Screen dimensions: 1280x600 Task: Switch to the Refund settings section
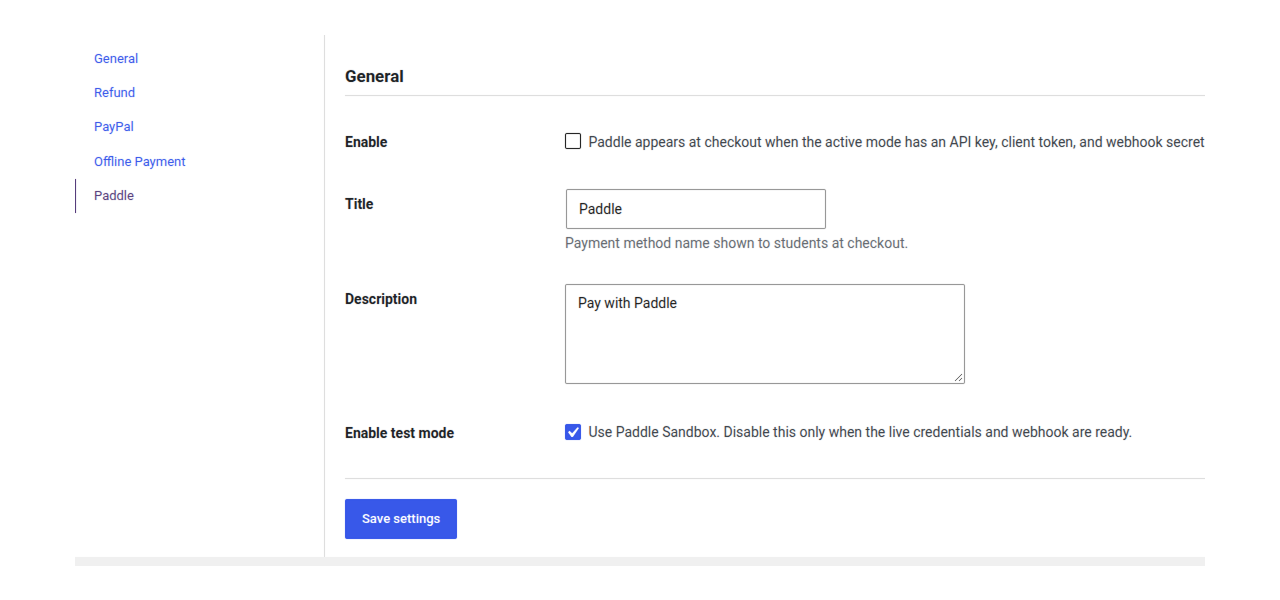[x=114, y=93]
